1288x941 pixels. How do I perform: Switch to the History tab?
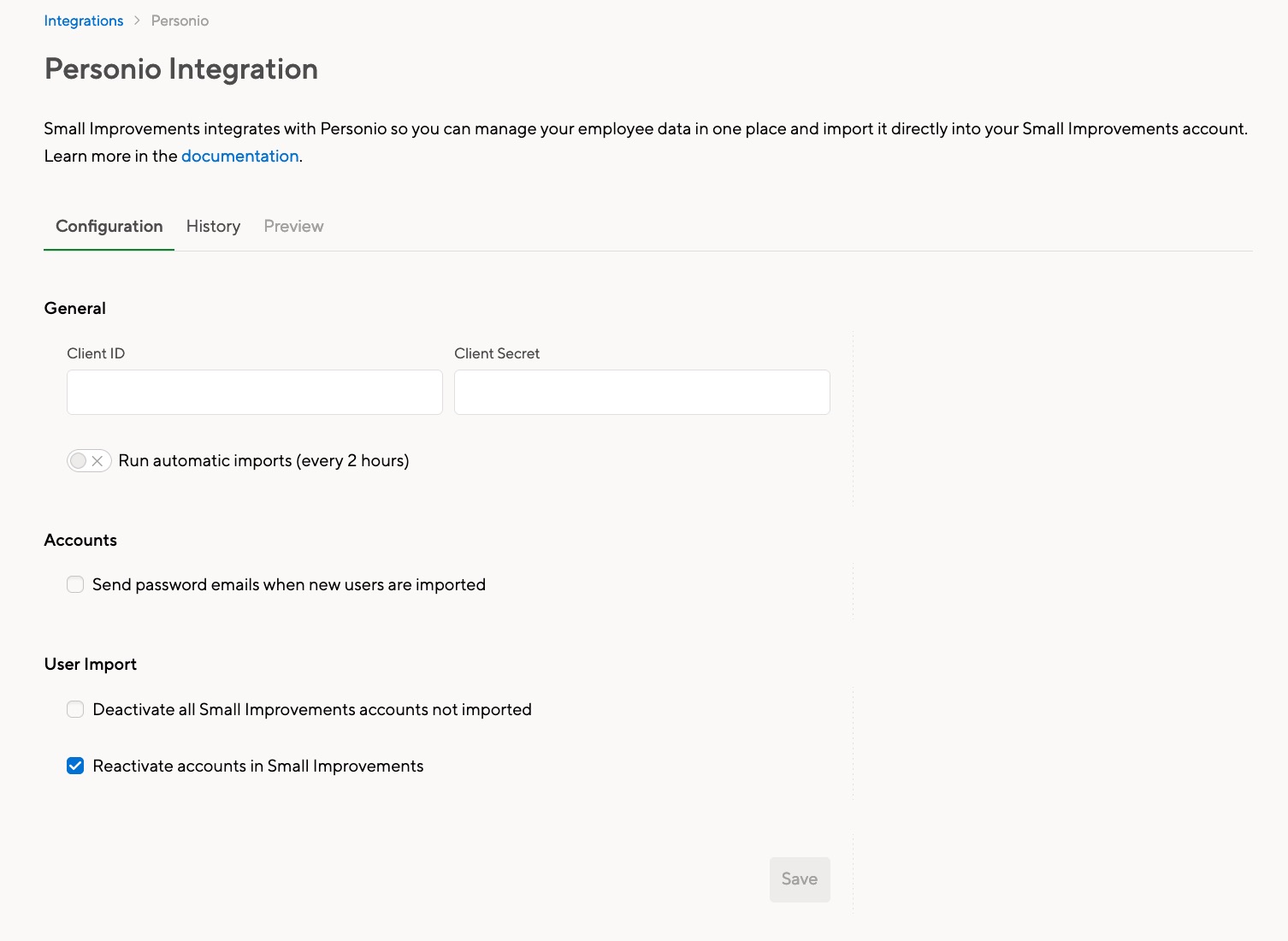212,226
